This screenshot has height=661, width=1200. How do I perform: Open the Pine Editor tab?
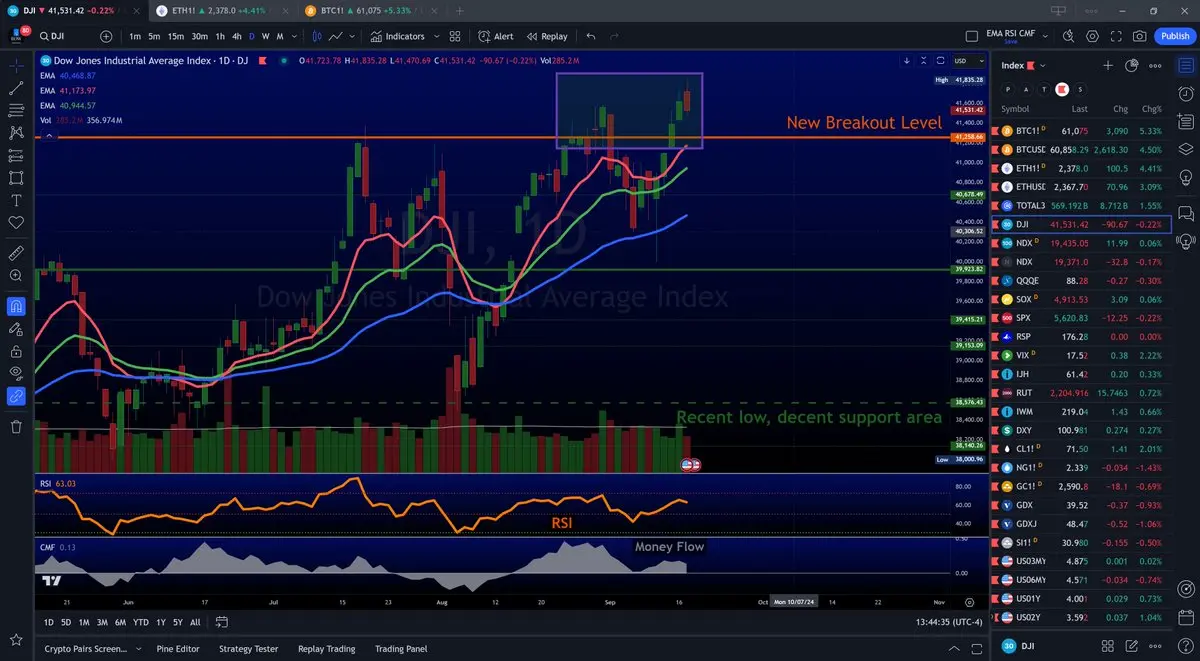pyautogui.click(x=178, y=649)
